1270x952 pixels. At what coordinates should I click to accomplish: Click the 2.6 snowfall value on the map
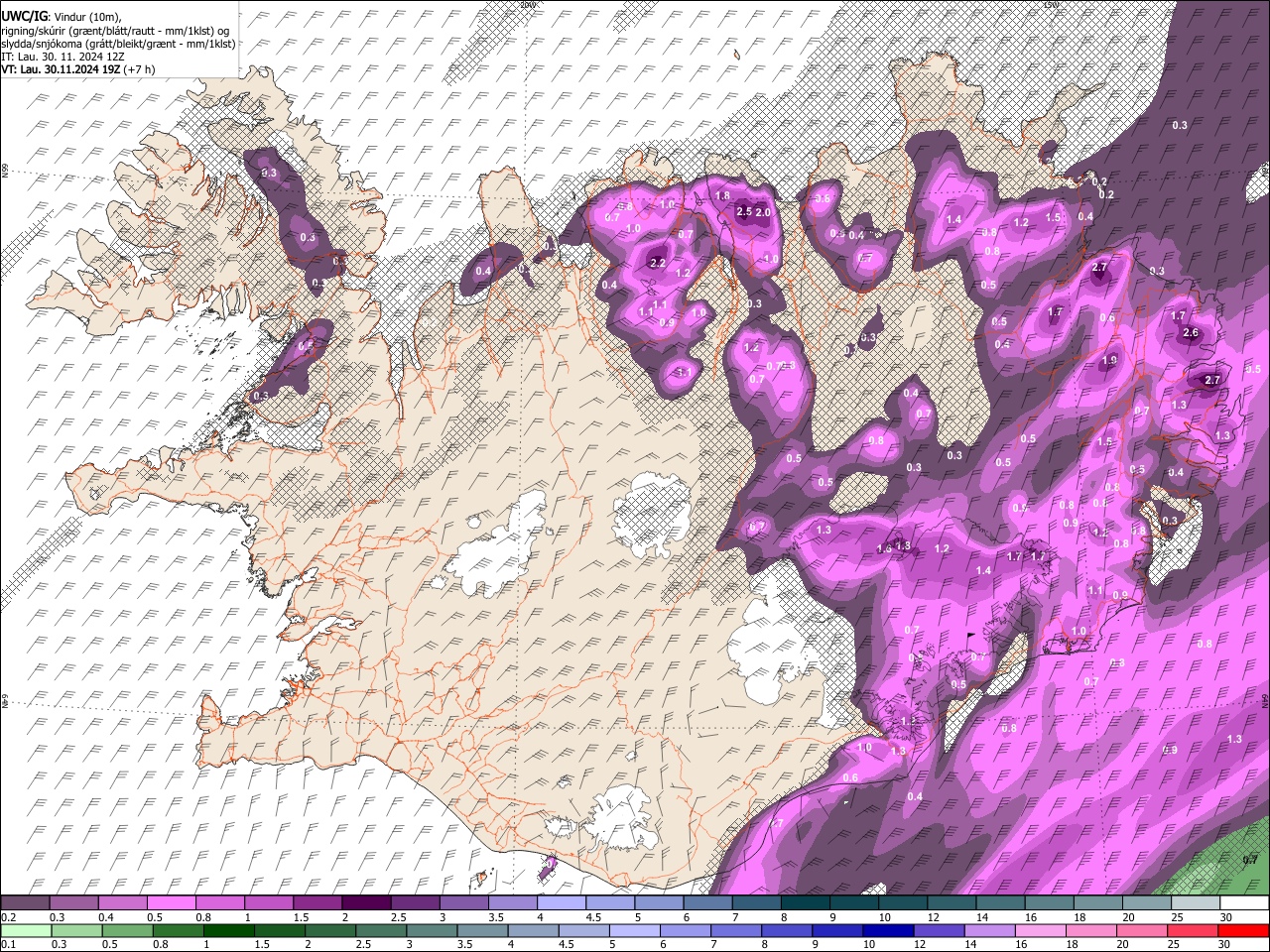pos(1192,333)
